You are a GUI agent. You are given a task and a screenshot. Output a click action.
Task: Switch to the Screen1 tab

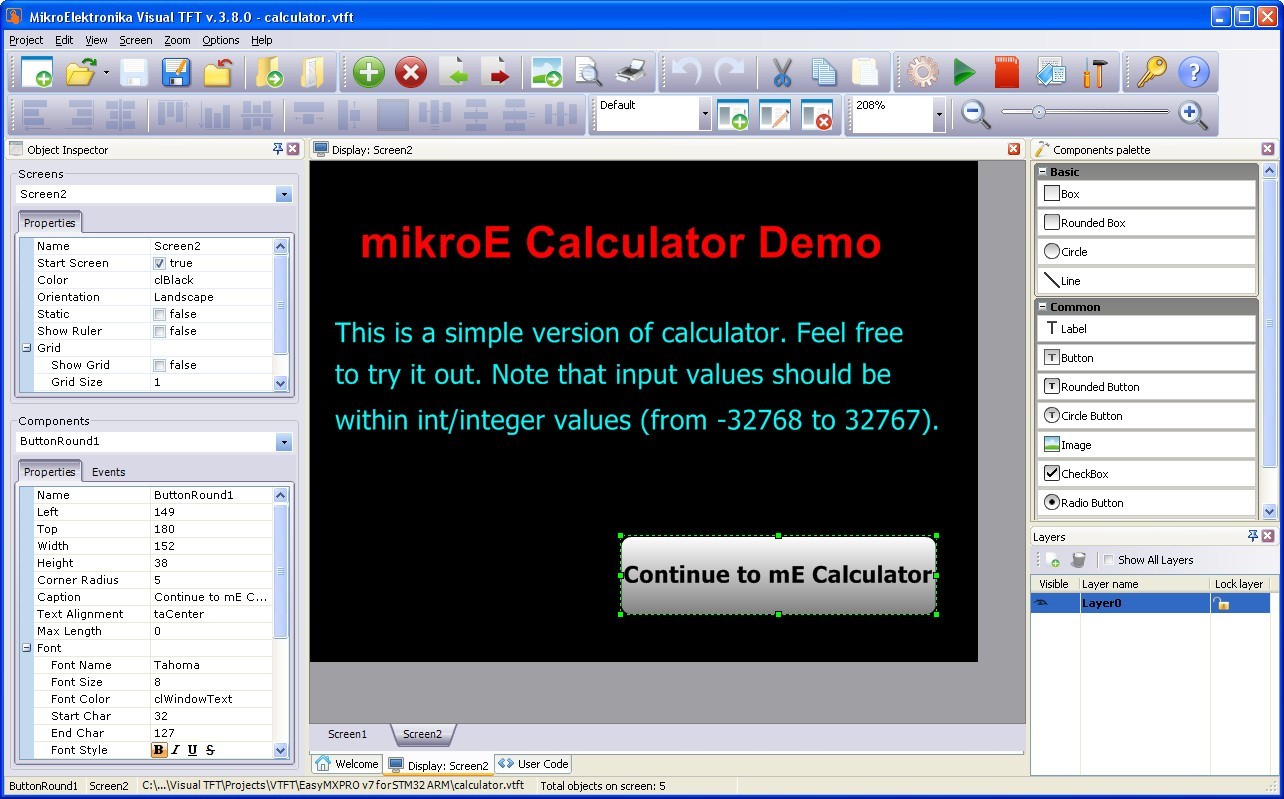[x=348, y=734]
